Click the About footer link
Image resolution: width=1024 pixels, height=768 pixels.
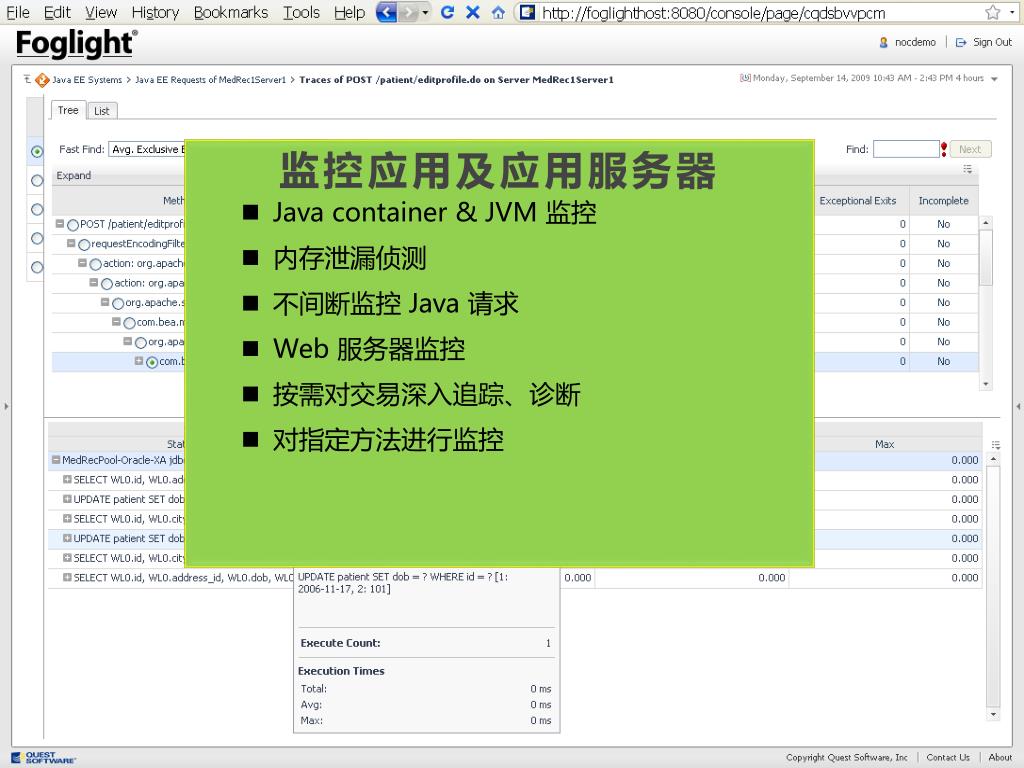pos(1000,758)
